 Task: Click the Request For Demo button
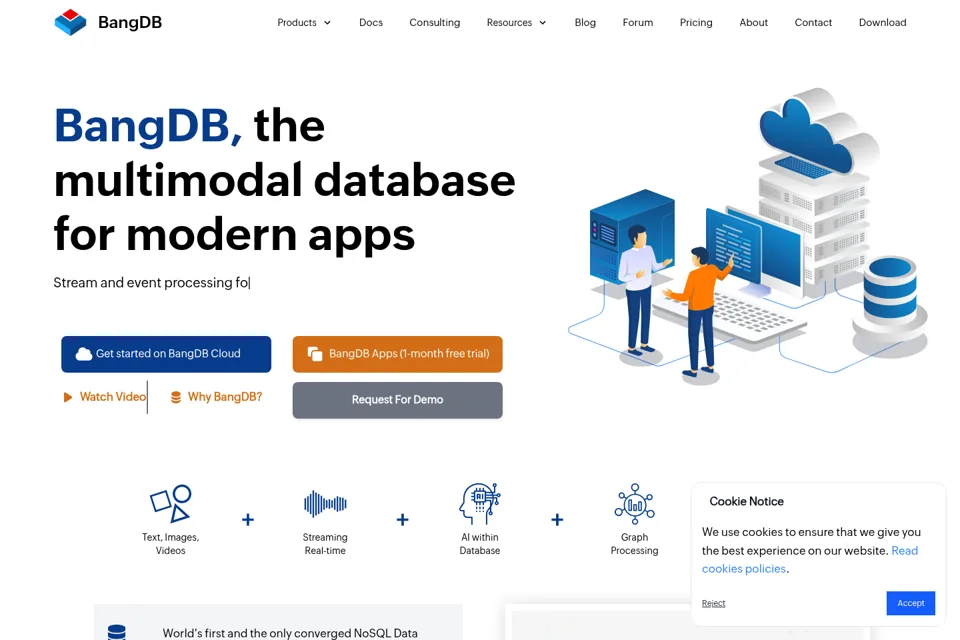[397, 400]
